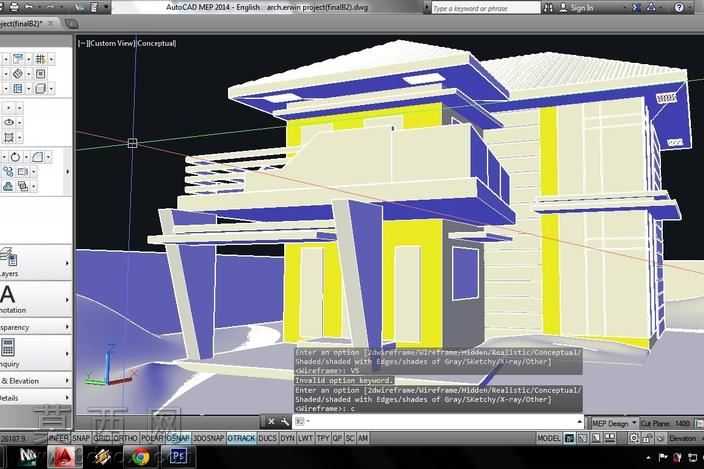Screen dimensions: 704x469
Task: Click the Action Center flag tray icon
Action: click(663, 457)
